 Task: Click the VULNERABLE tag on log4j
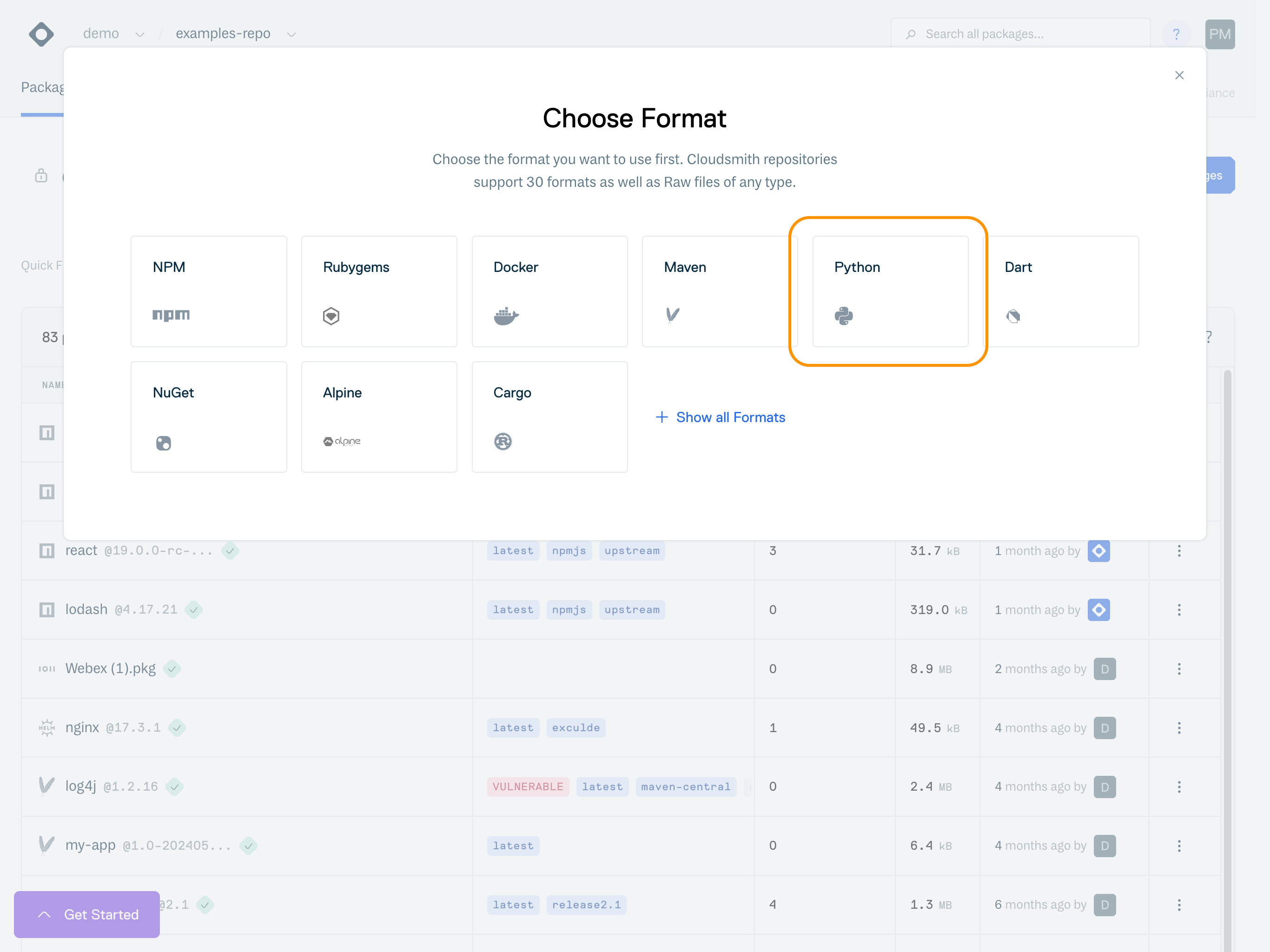[x=528, y=787]
